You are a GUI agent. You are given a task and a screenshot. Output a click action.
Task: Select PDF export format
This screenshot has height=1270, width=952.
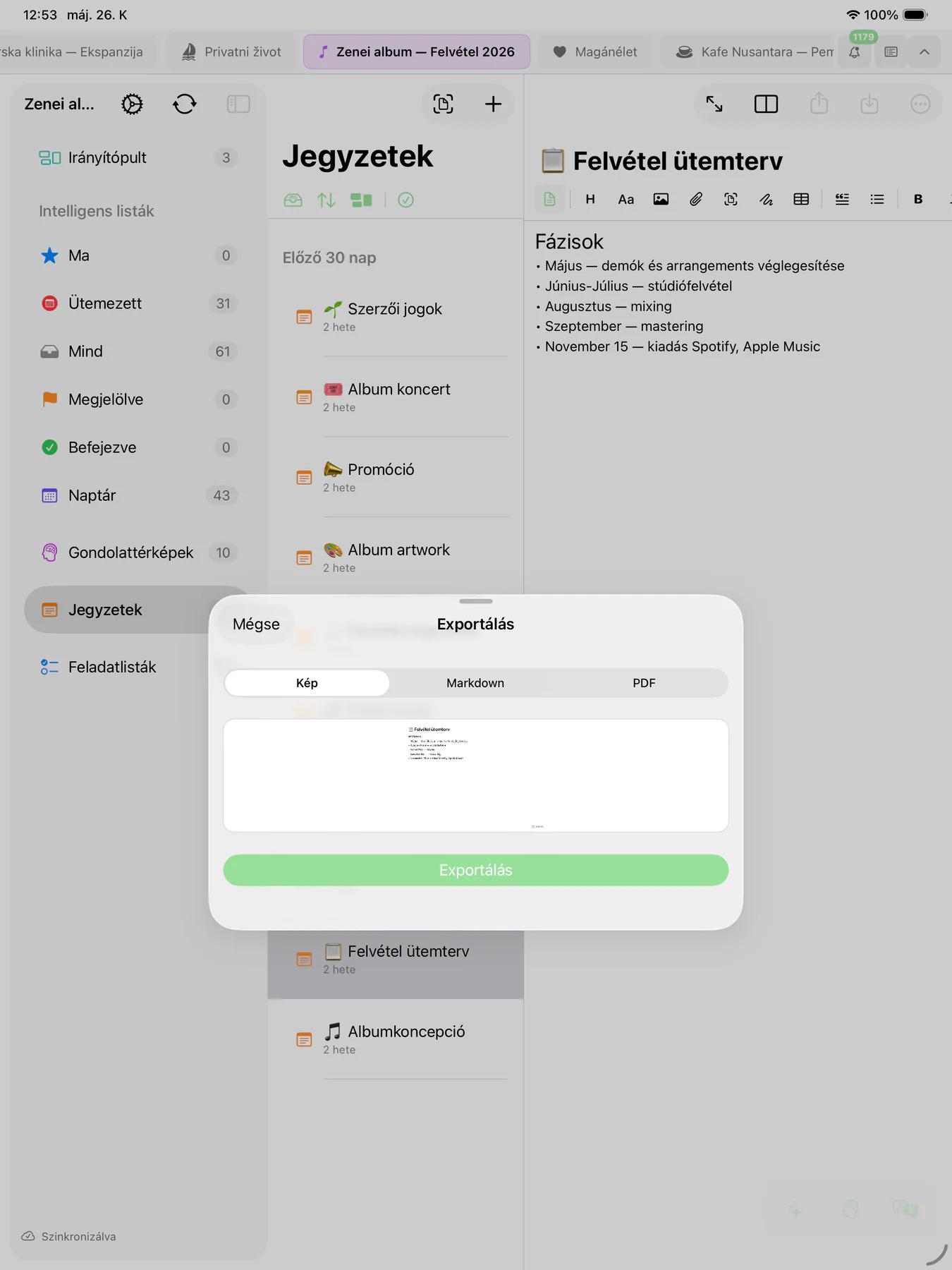tap(644, 683)
